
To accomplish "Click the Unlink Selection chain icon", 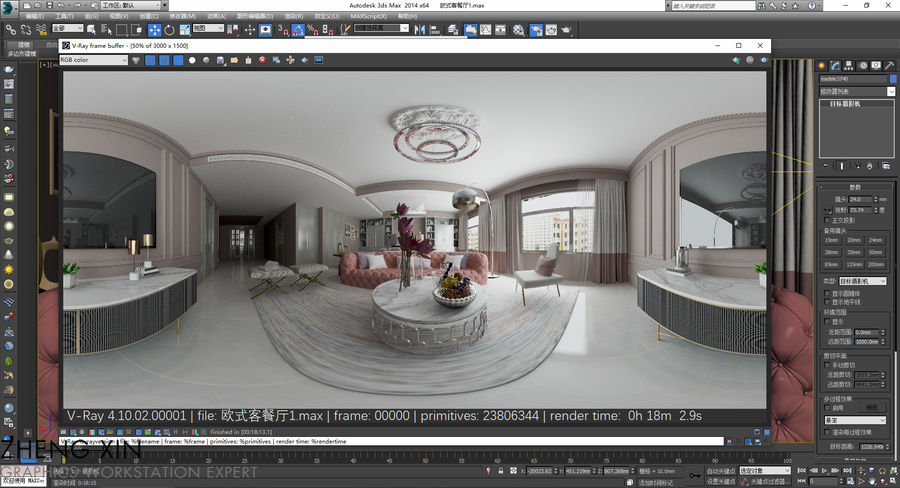I will (x=26, y=29).
